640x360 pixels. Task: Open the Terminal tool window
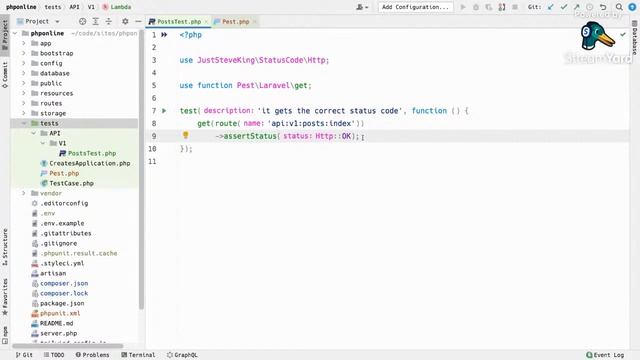click(138, 355)
